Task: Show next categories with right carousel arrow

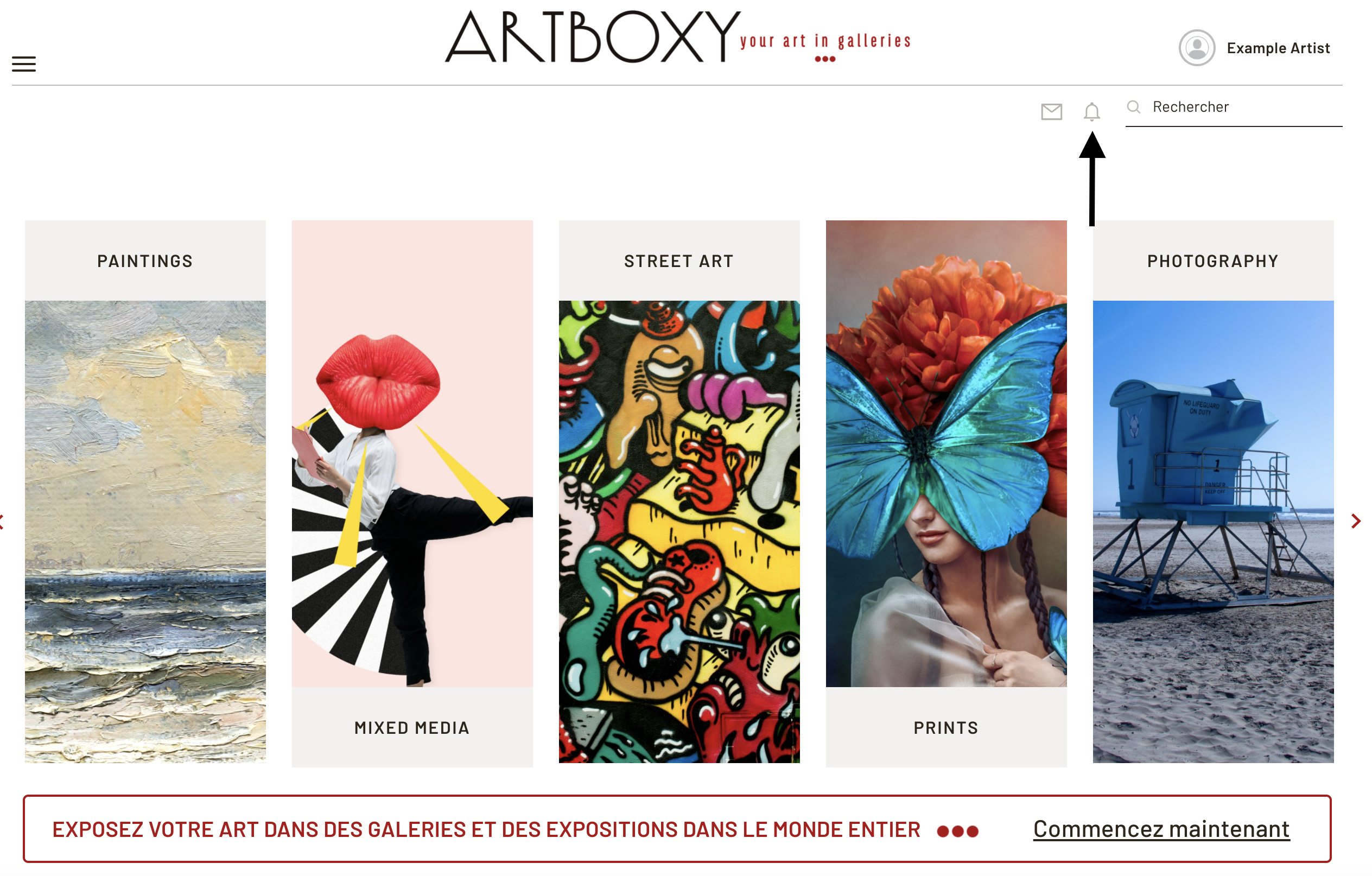Action: [x=1356, y=521]
